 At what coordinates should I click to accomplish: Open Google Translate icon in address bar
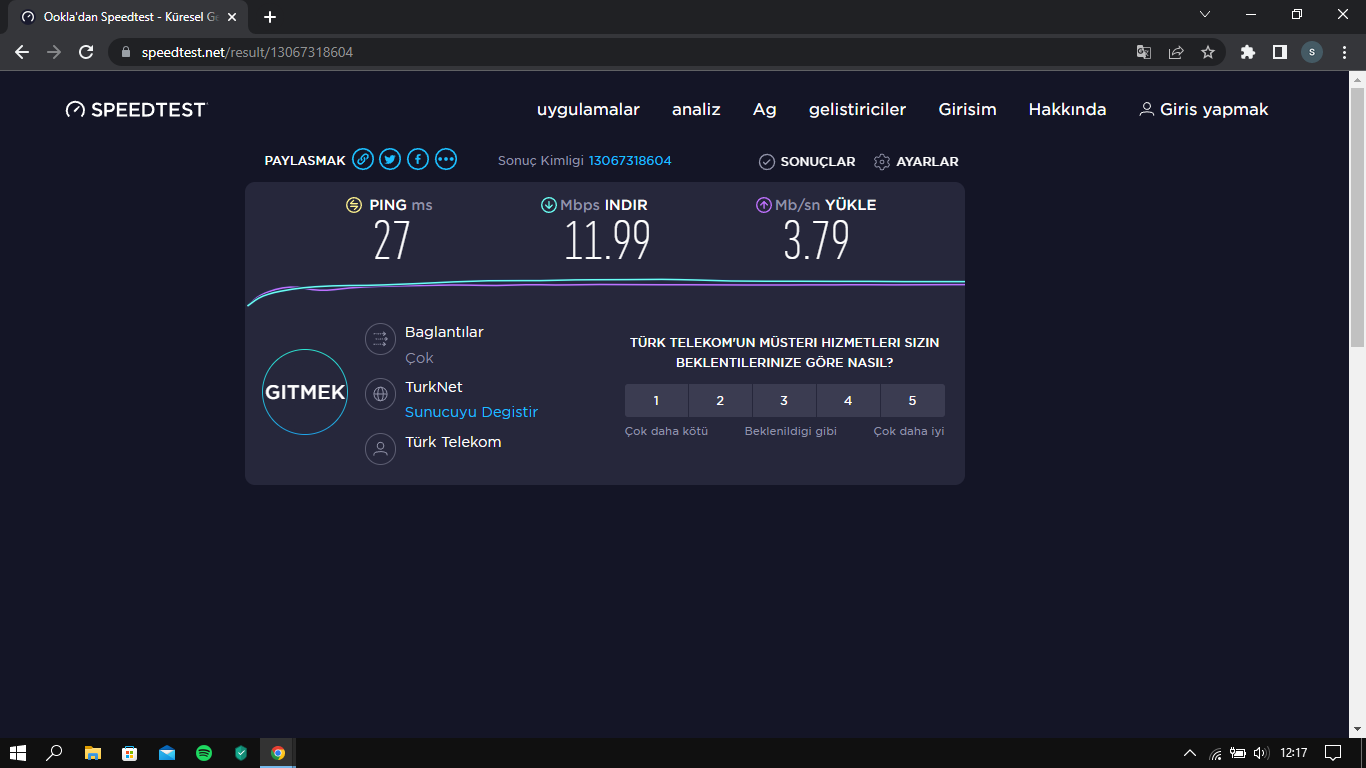[x=1144, y=52]
